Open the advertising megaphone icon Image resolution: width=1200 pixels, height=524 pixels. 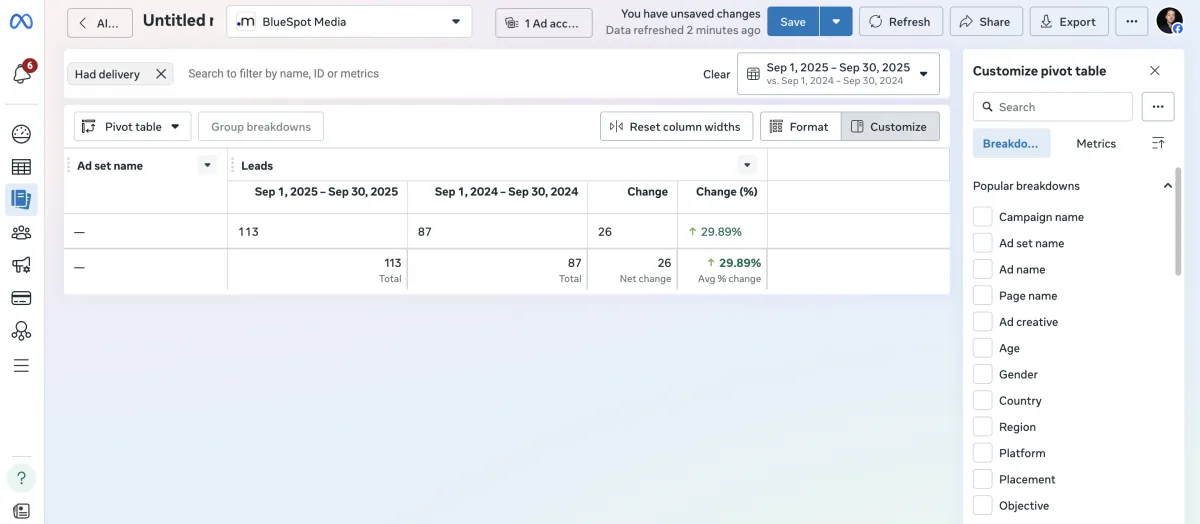pos(21,265)
